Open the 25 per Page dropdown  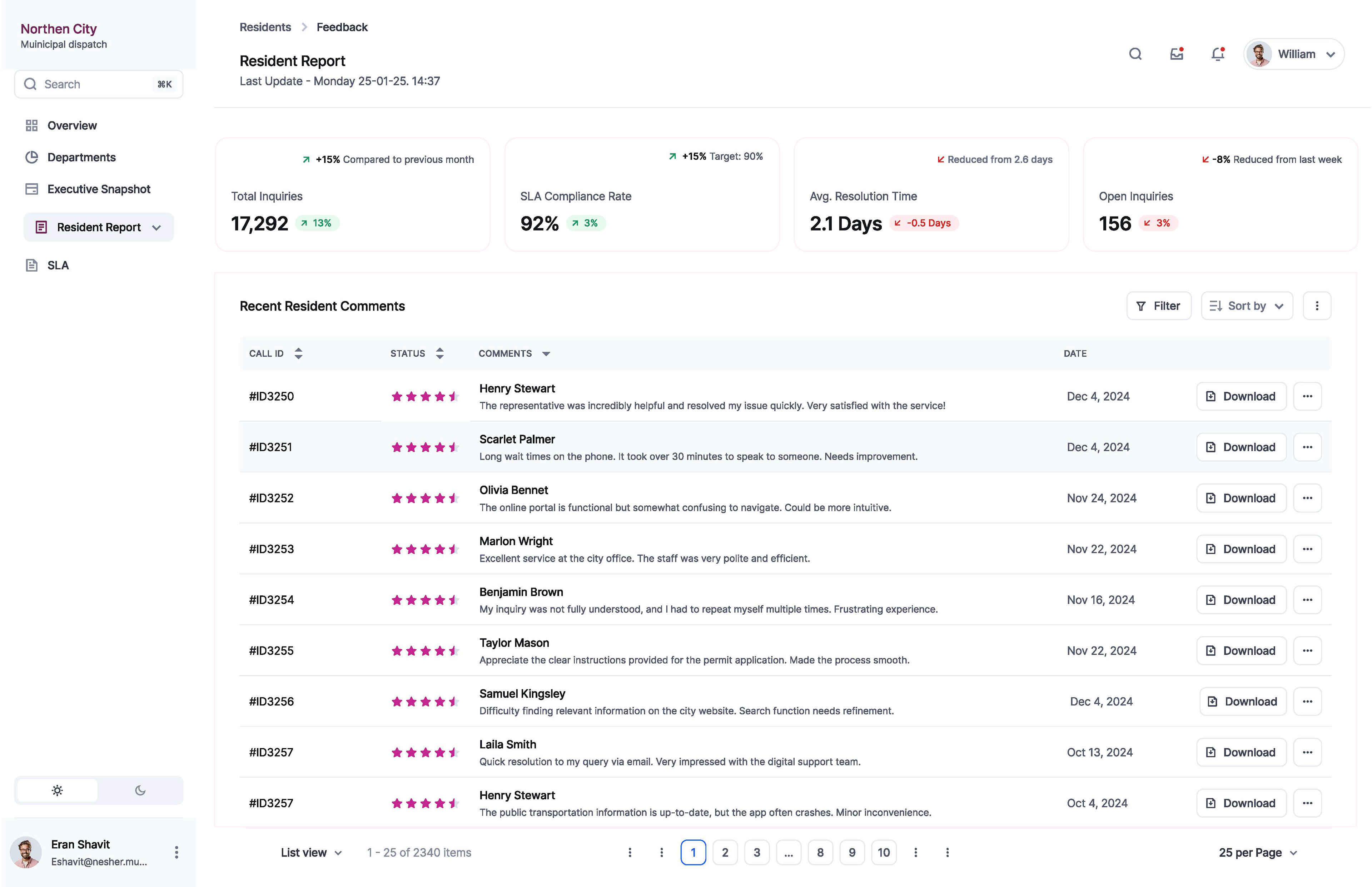pos(1257,852)
